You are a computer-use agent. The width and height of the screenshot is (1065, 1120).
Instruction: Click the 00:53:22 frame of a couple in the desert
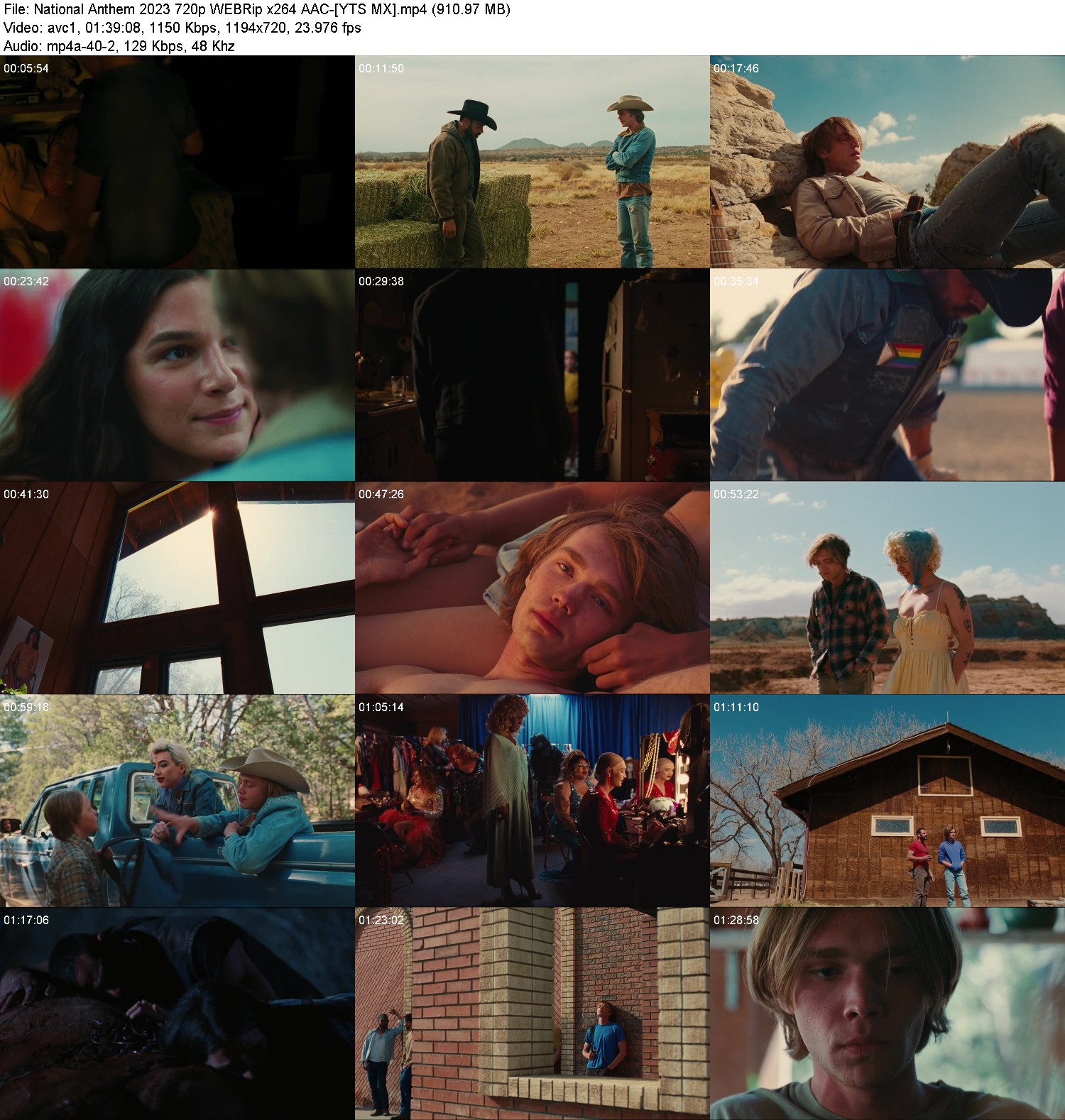(x=887, y=588)
